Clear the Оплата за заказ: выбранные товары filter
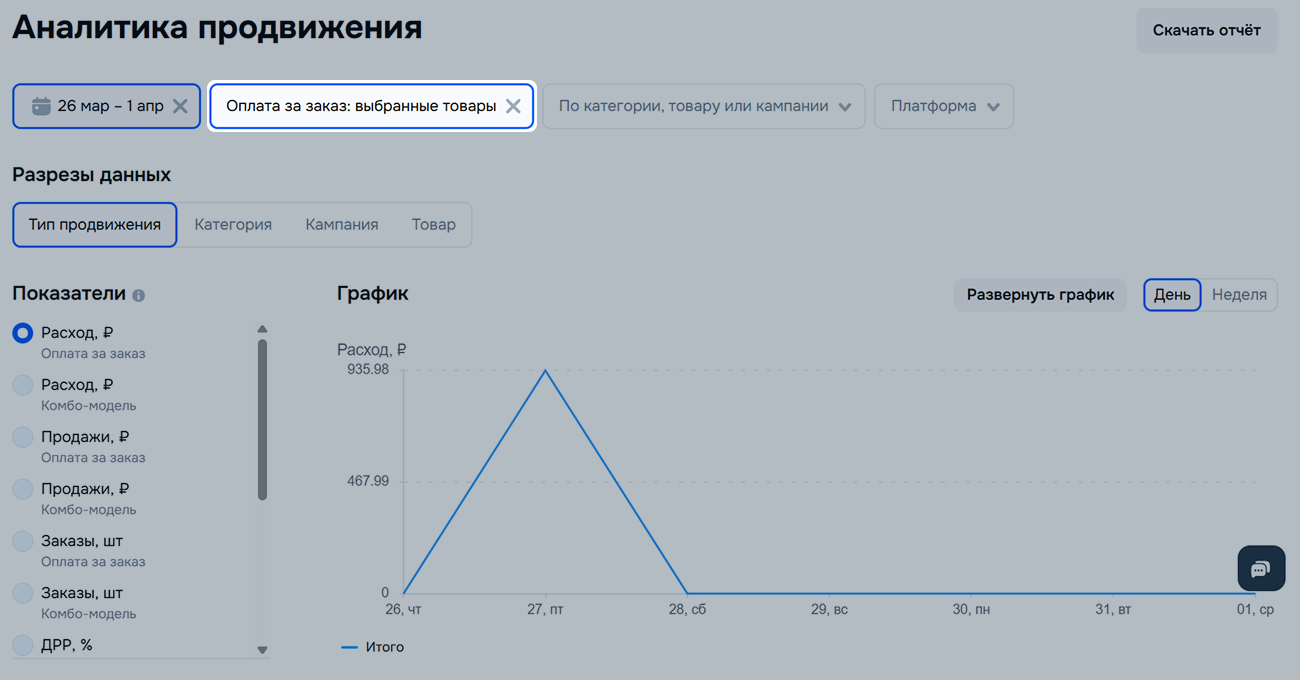Image resolution: width=1300 pixels, height=680 pixels. pos(513,106)
